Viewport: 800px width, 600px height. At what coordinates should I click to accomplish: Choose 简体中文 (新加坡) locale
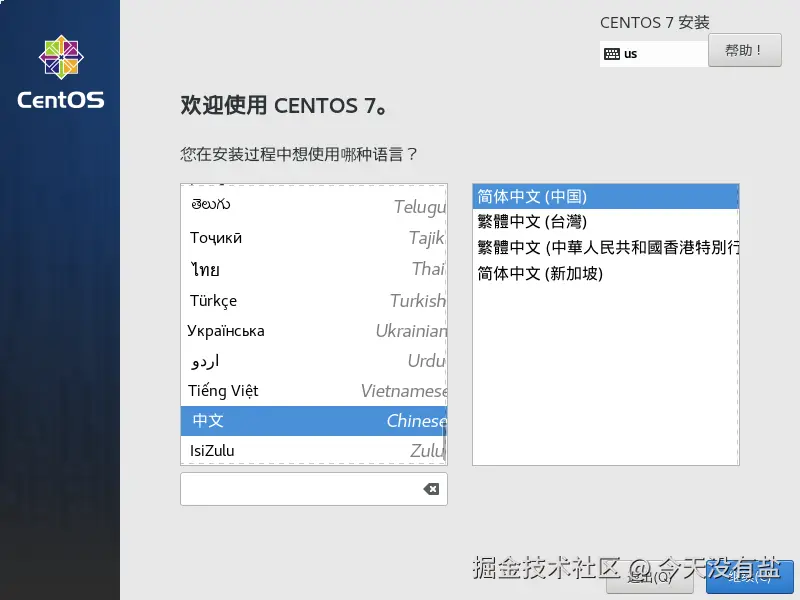tap(606, 273)
